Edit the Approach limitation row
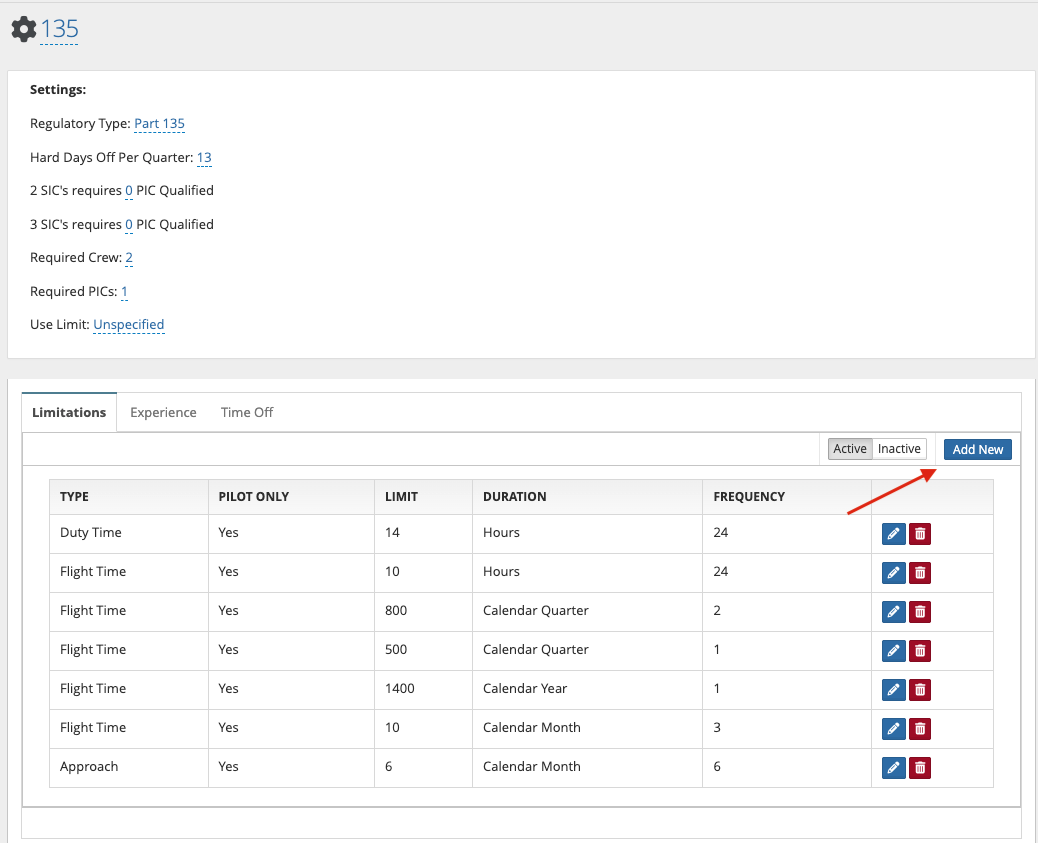1038x843 pixels. point(894,768)
